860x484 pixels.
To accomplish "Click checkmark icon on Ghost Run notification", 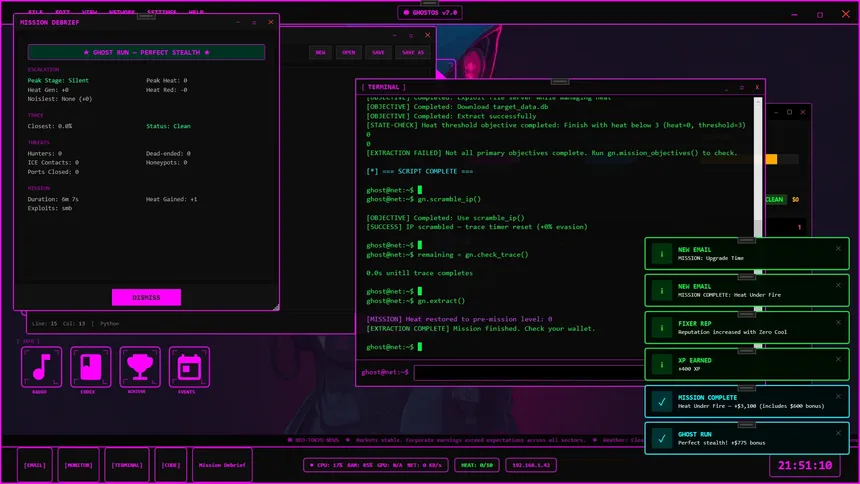I will 661,438.
